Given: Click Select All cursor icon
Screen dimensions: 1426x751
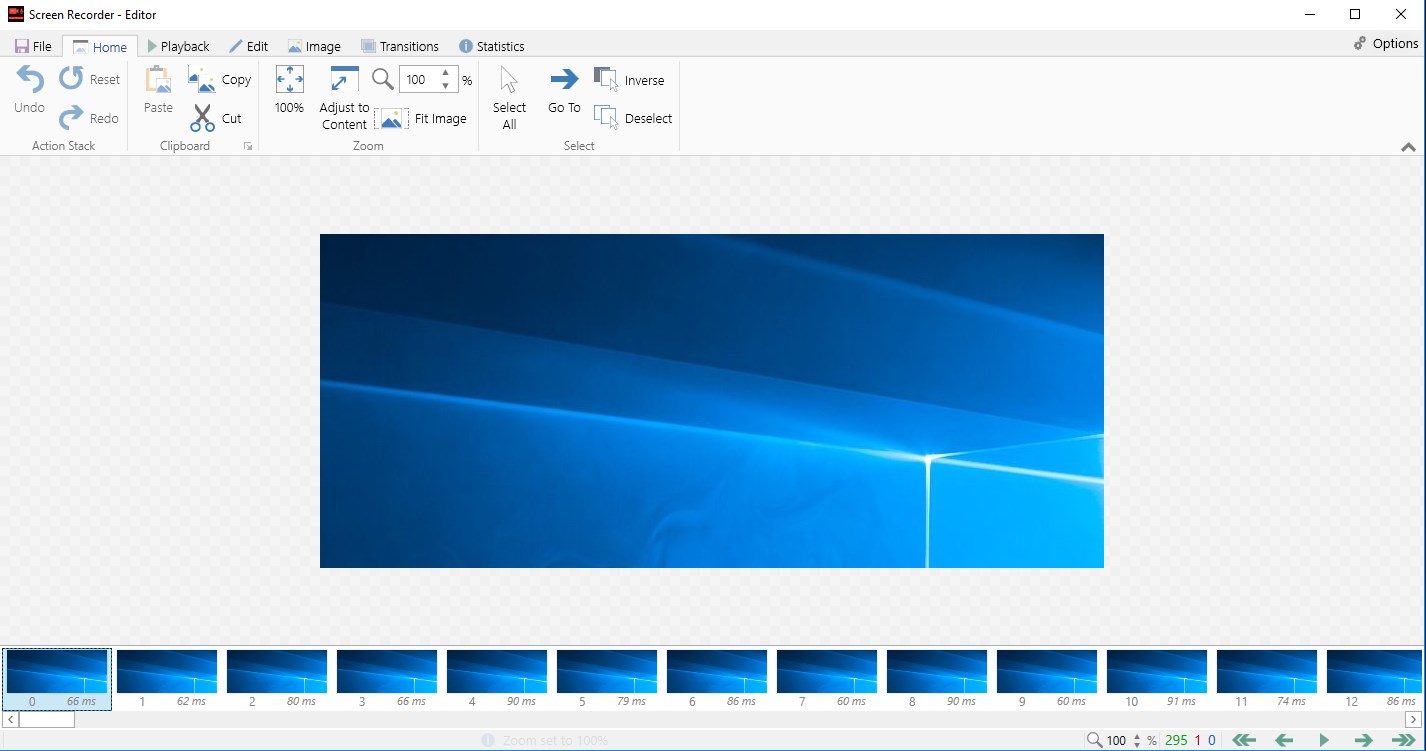Looking at the screenshot, I should pos(509,80).
